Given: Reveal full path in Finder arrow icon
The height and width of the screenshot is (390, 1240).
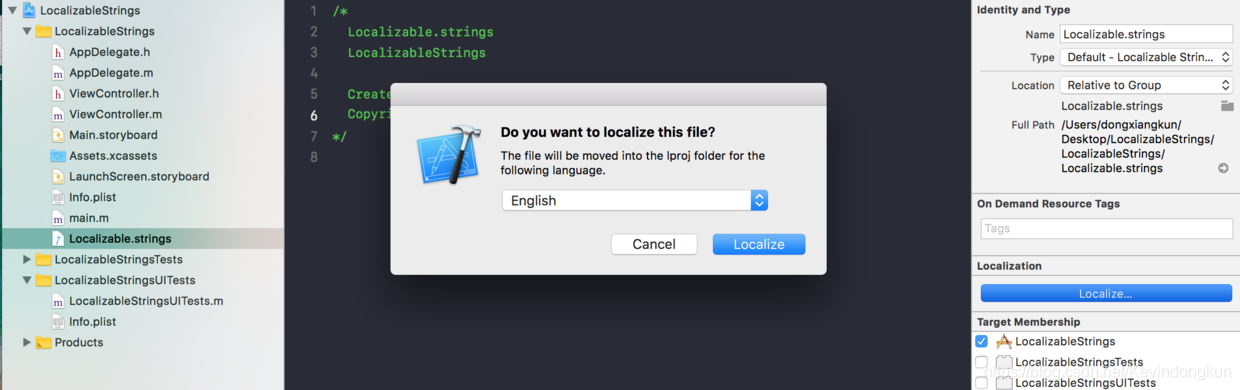Looking at the screenshot, I should (x=1223, y=168).
